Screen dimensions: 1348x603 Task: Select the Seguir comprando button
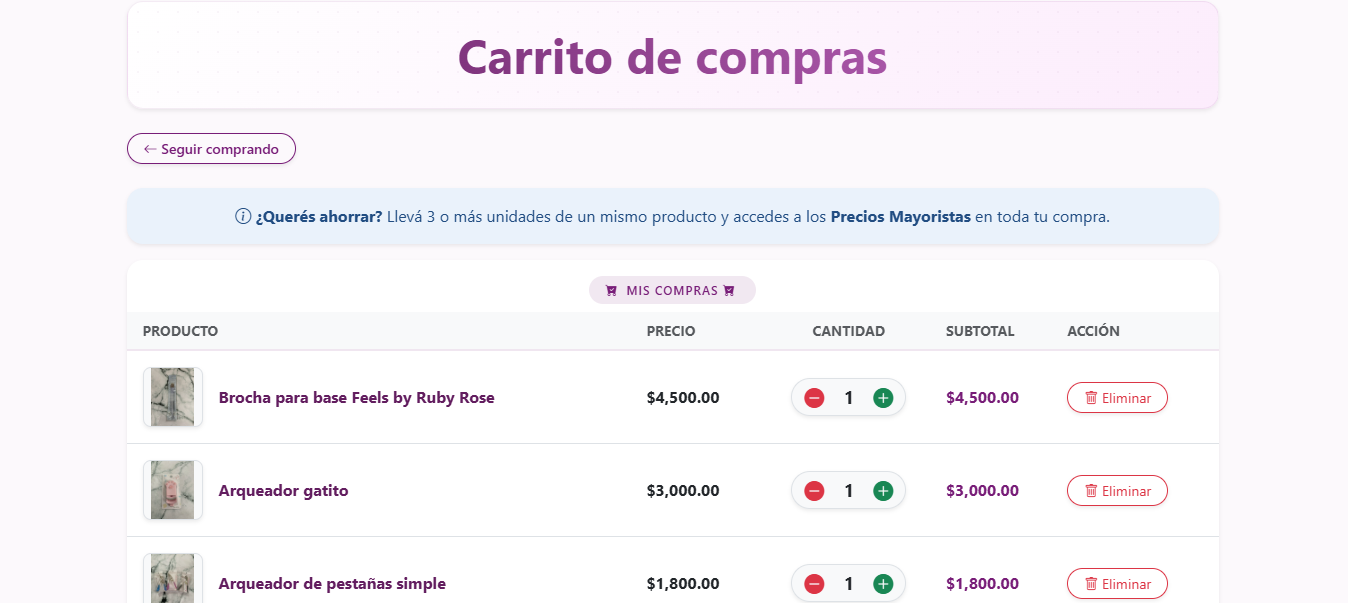[x=211, y=148]
